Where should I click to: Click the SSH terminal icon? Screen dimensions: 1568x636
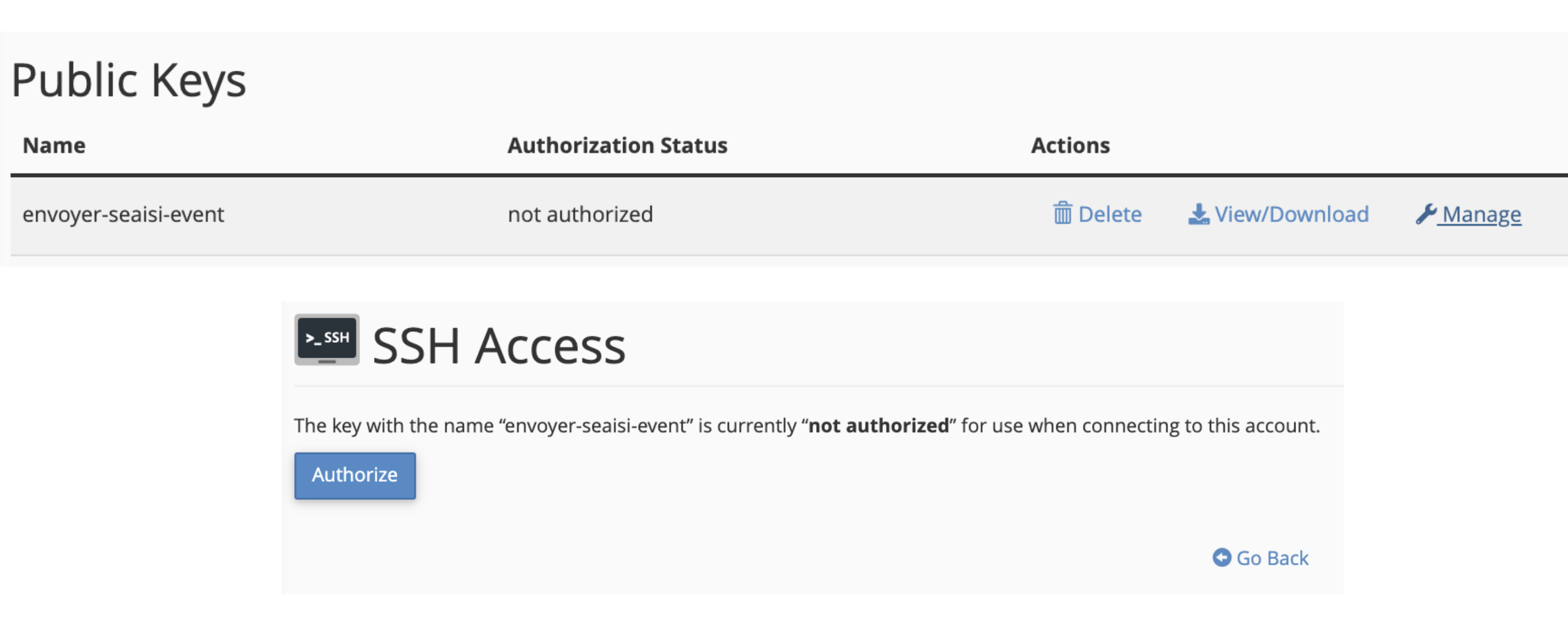pyautogui.click(x=327, y=339)
